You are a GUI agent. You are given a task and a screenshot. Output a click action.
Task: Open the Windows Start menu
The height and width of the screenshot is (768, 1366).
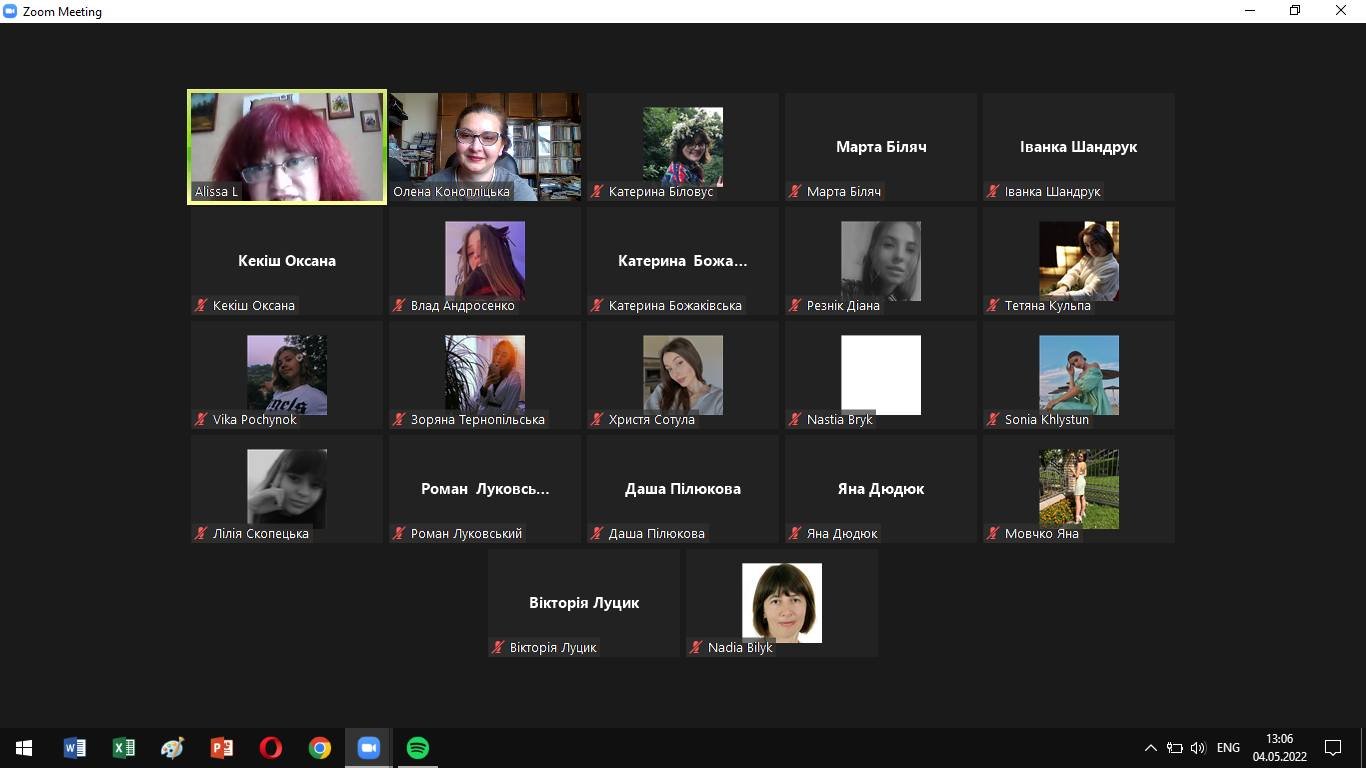point(24,748)
